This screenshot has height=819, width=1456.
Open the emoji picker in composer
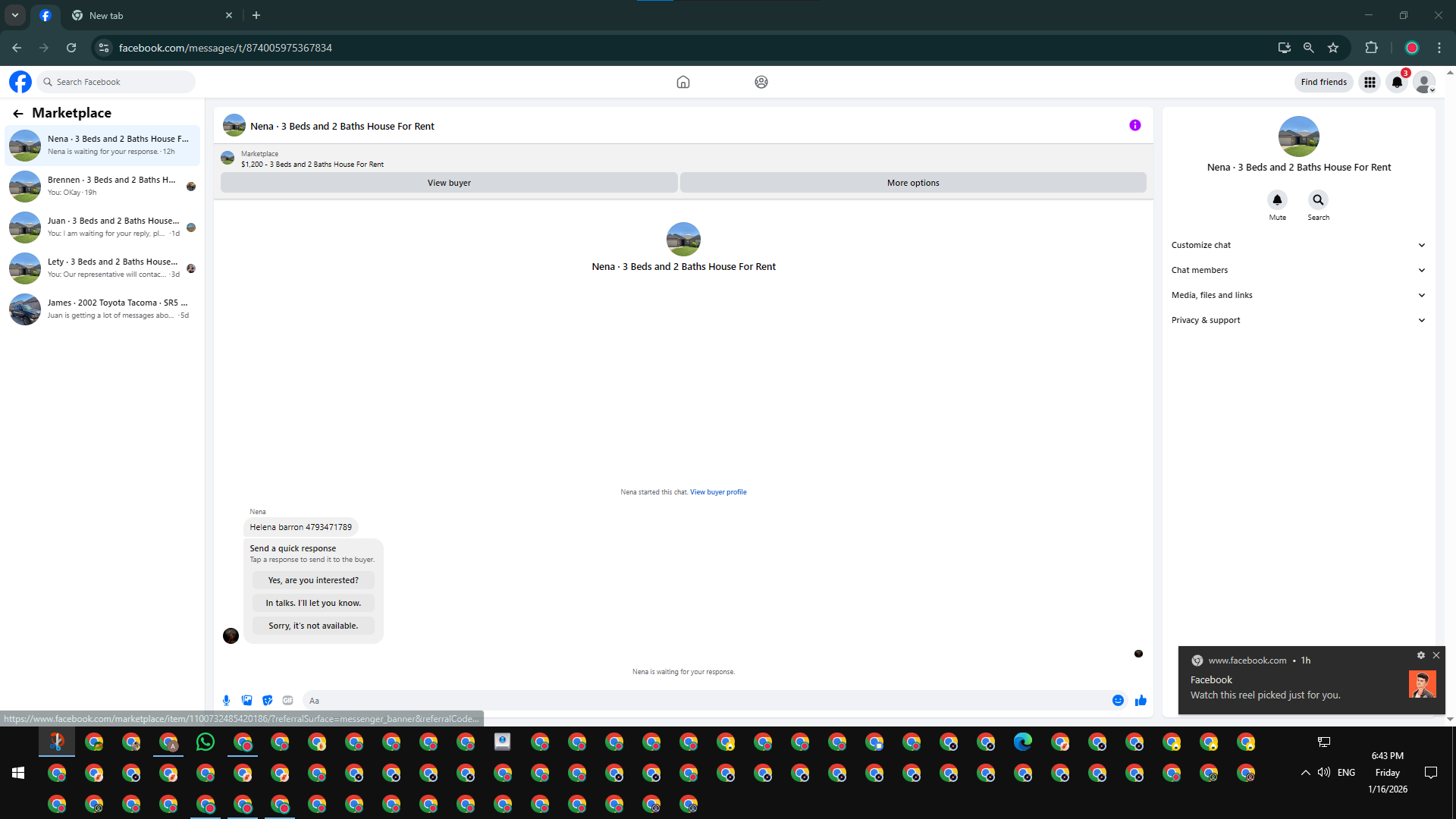tap(1118, 701)
